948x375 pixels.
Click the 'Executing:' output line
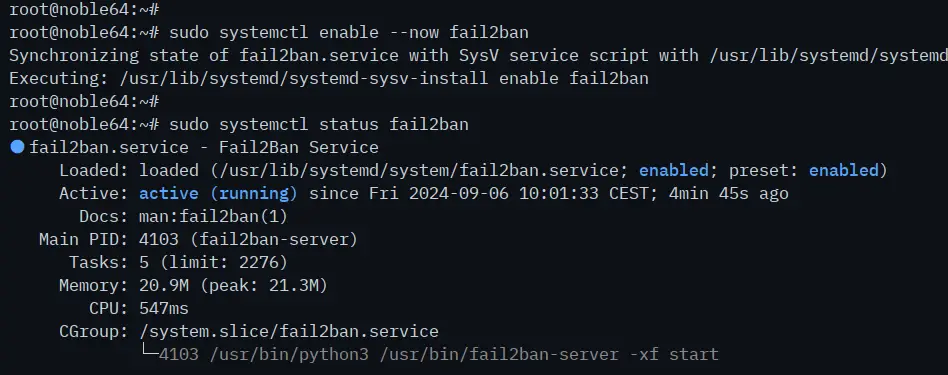pos(329,78)
